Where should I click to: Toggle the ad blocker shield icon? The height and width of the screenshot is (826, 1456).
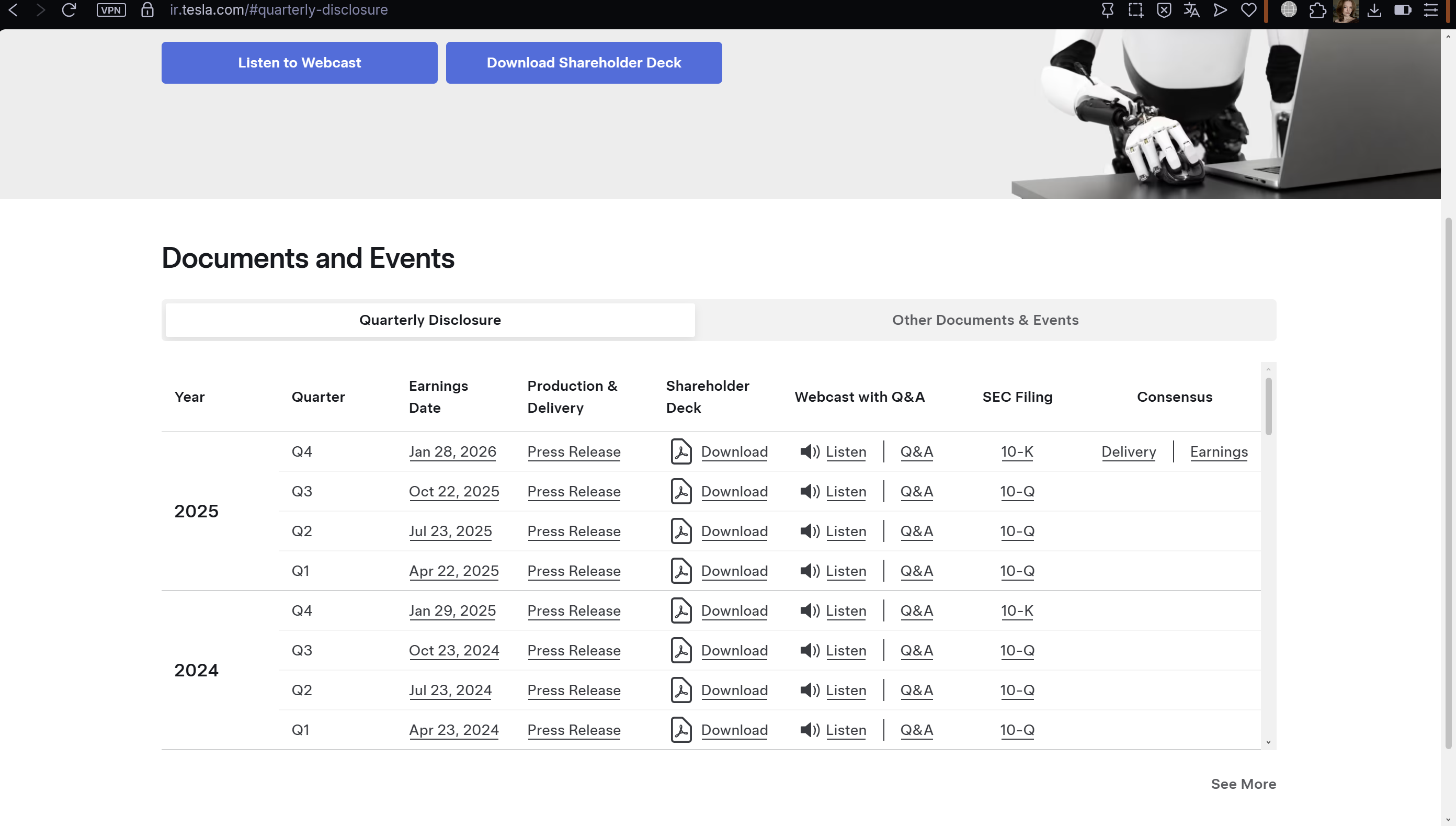(1164, 9)
